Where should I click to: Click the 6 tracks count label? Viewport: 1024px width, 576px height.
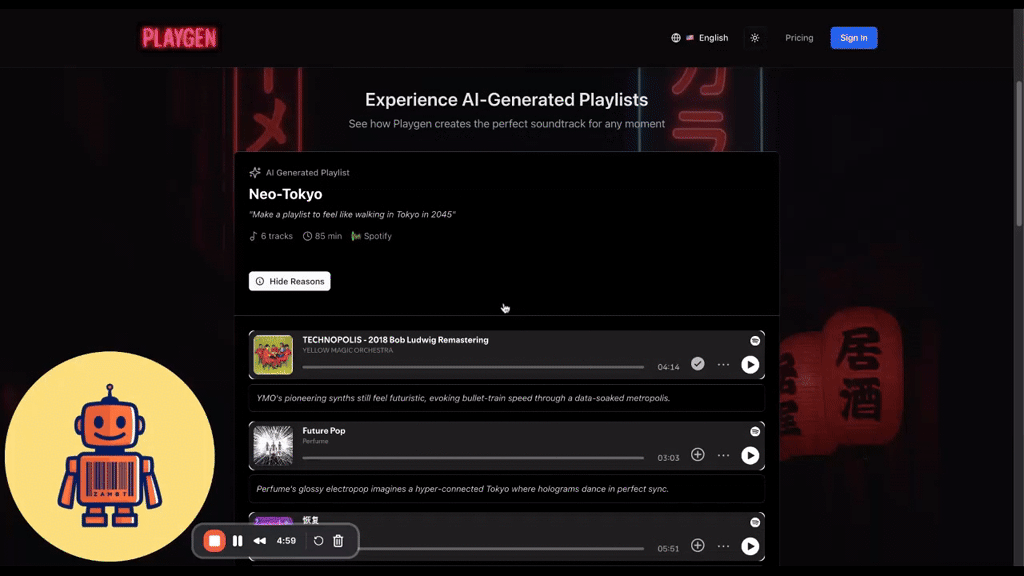pos(271,236)
